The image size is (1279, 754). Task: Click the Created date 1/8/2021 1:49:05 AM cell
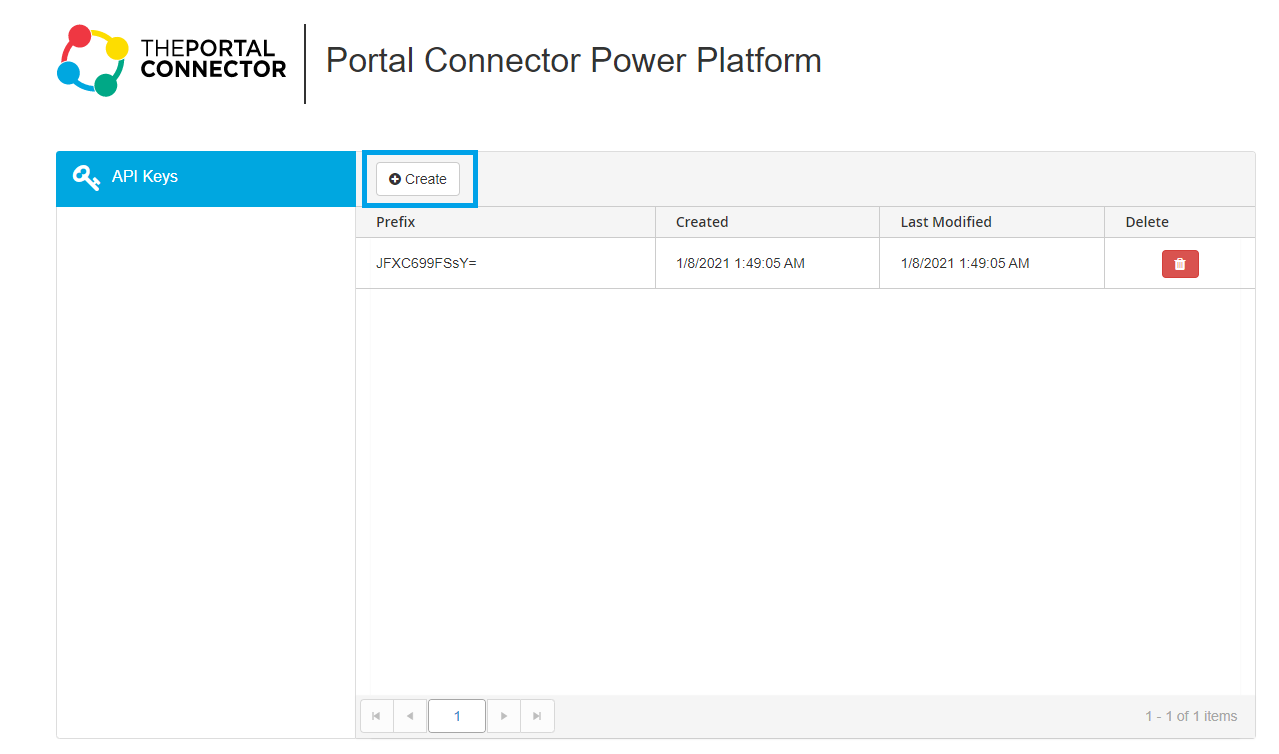point(767,263)
